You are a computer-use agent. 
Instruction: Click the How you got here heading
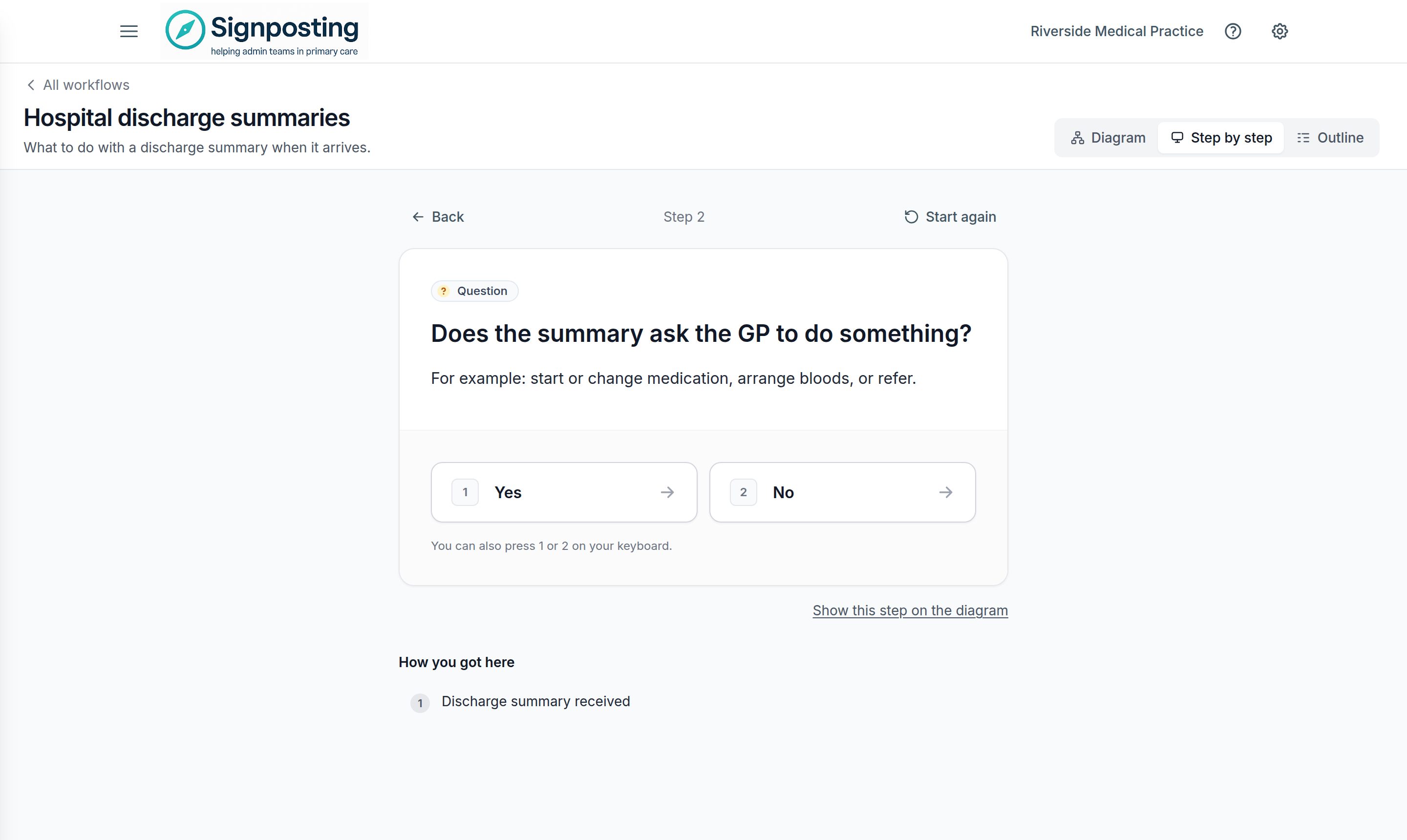(456, 662)
